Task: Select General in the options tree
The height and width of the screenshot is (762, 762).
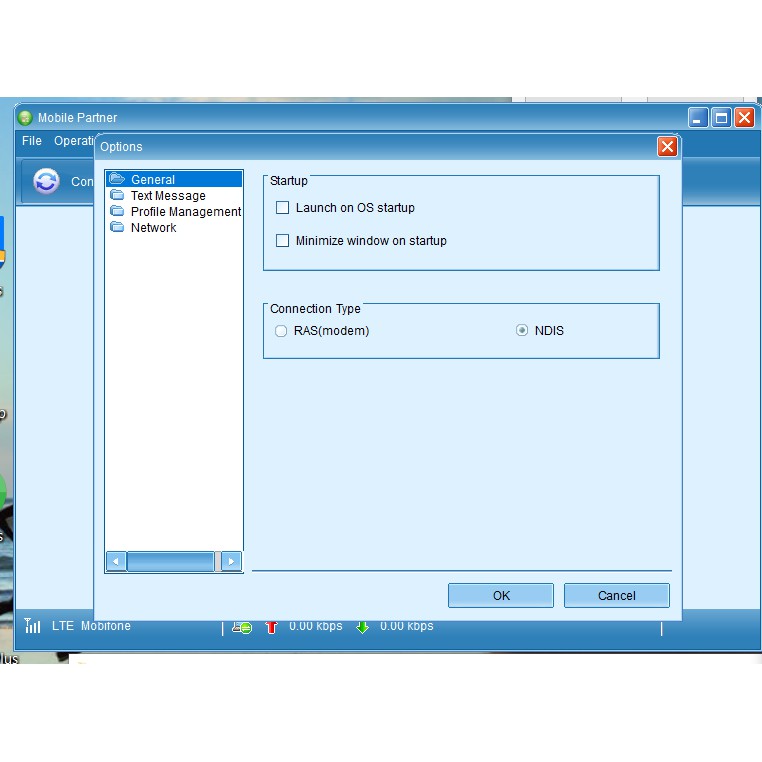Action: [x=153, y=180]
